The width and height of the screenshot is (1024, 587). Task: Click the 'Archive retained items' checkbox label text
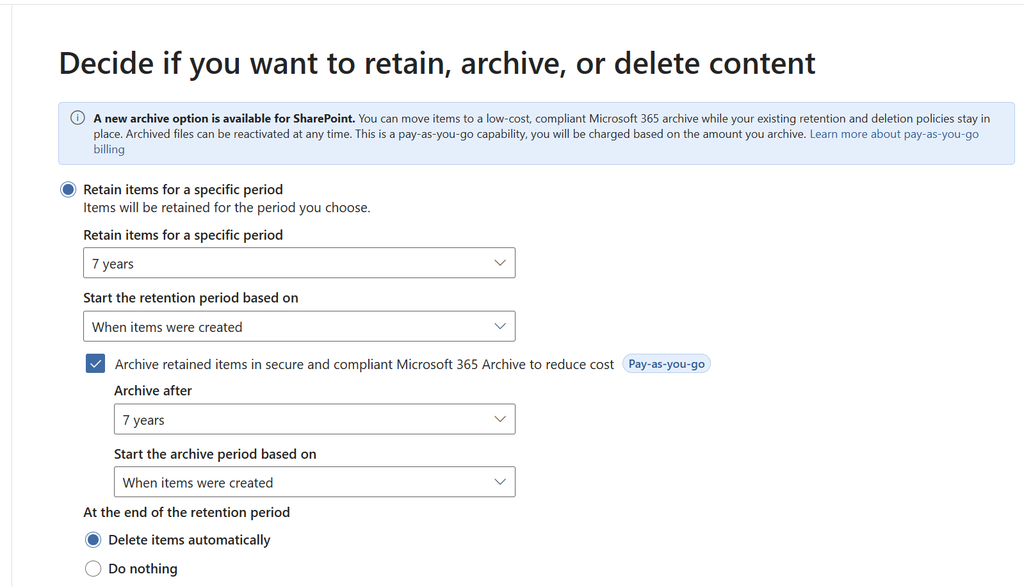coord(364,364)
